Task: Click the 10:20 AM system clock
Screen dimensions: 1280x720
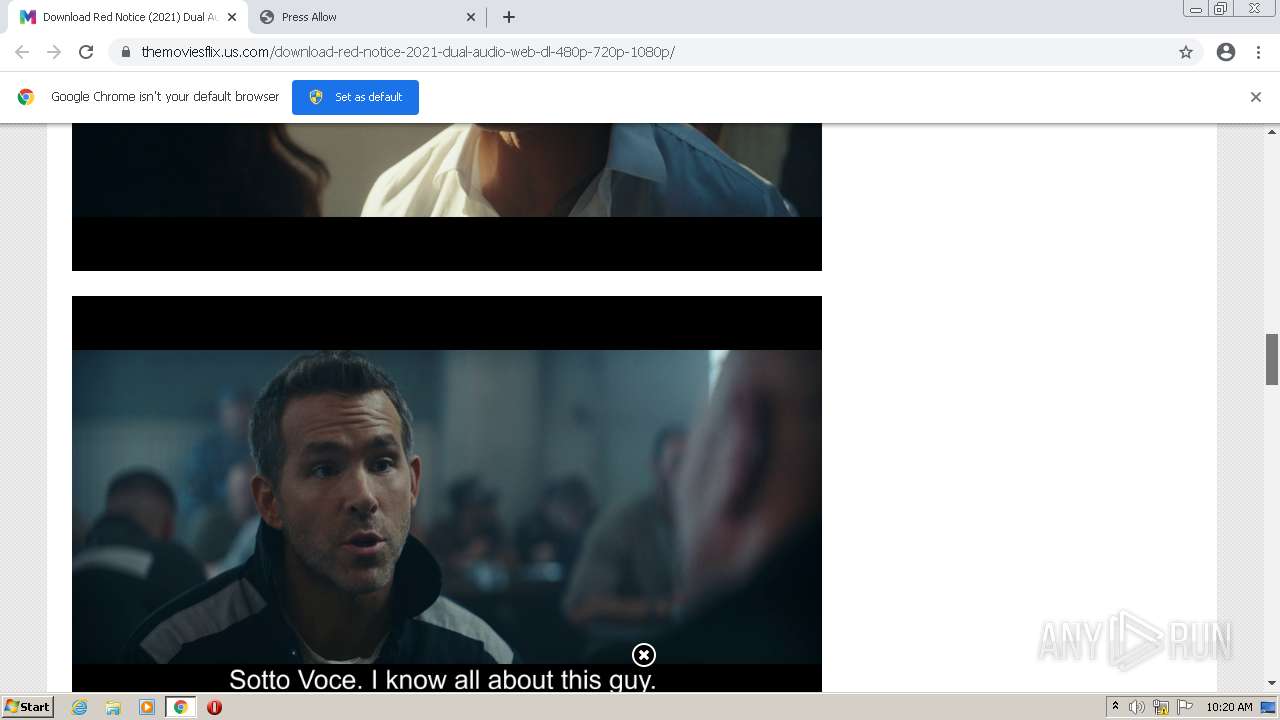Action: (x=1229, y=707)
